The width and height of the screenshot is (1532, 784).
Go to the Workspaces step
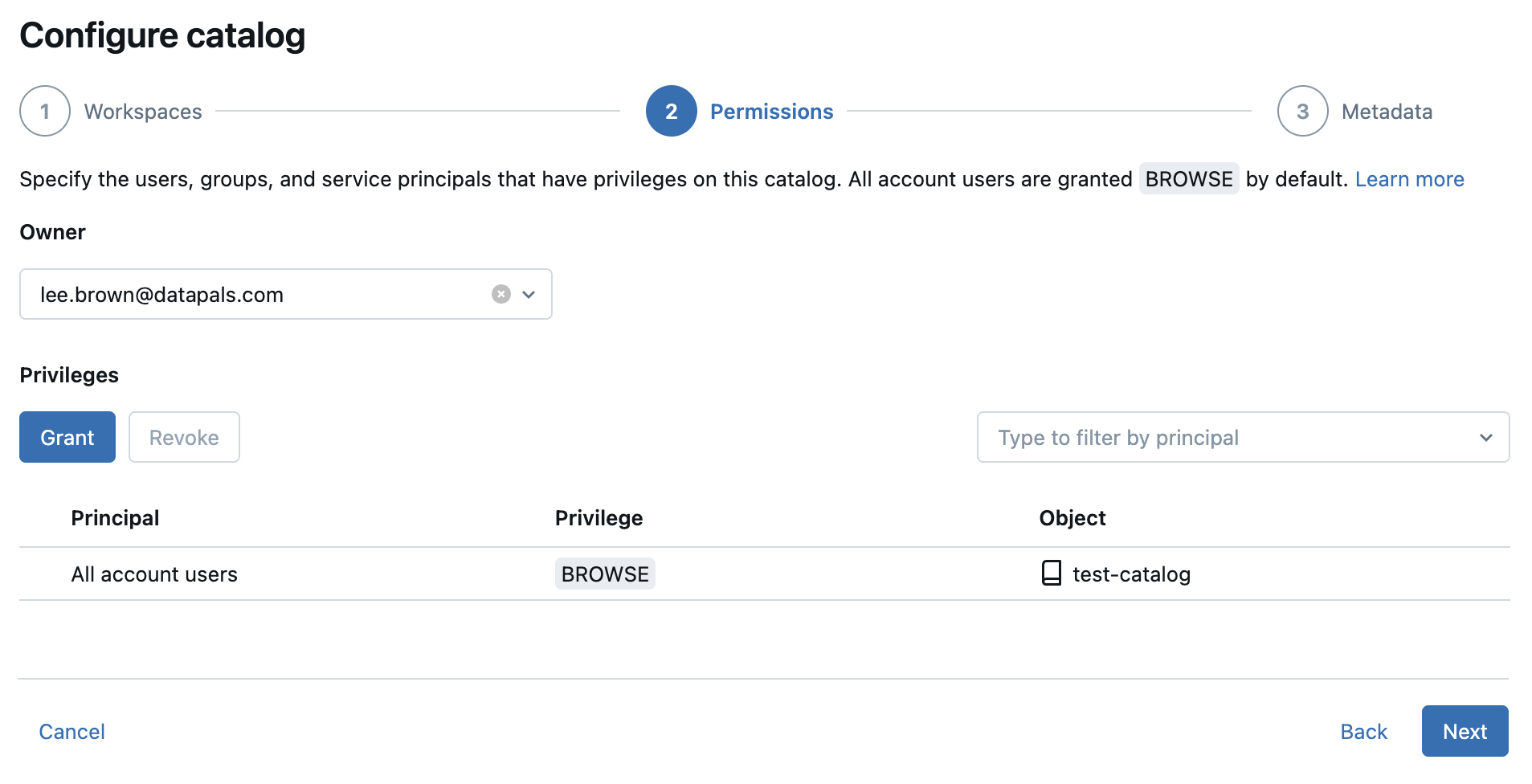pyautogui.click(x=142, y=111)
